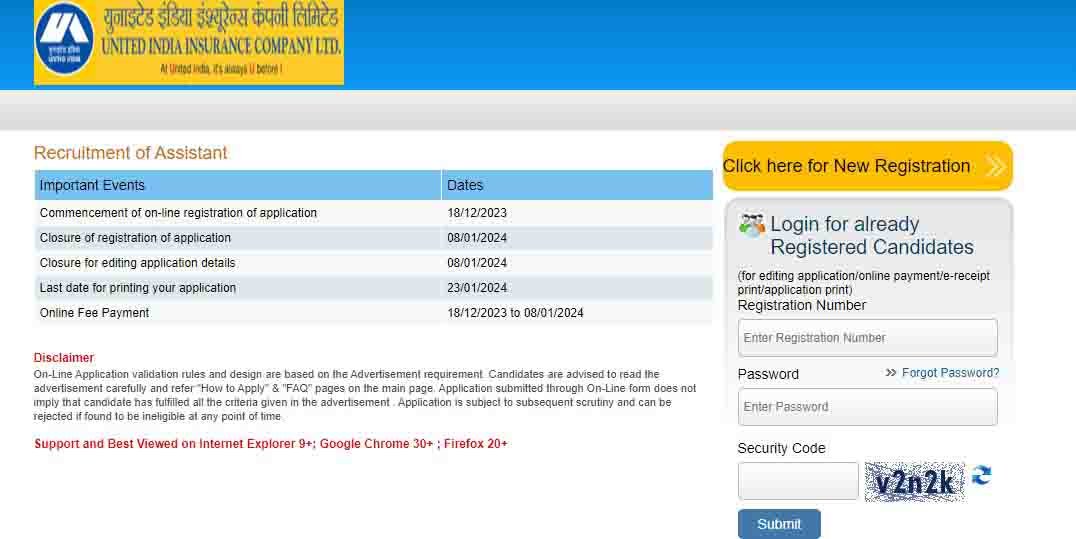
Task: Select the red Disclaimer heading
Action: tap(64, 358)
